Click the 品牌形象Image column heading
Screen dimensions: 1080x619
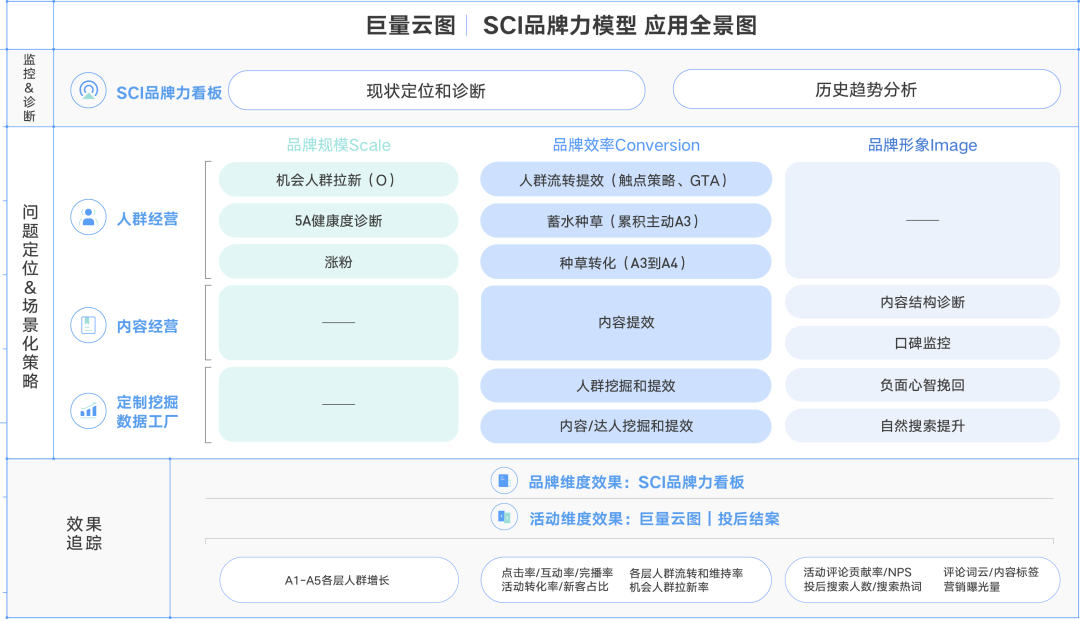point(922,145)
